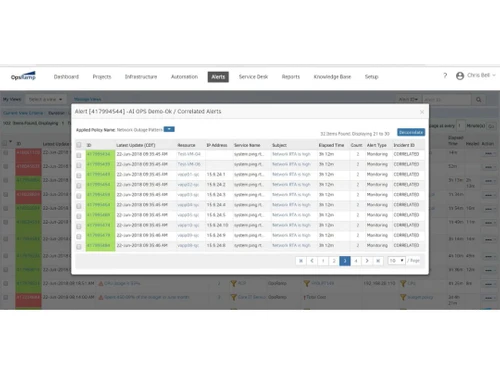
Task: Go to page 1 in dialog pagination
Action: 323,261
